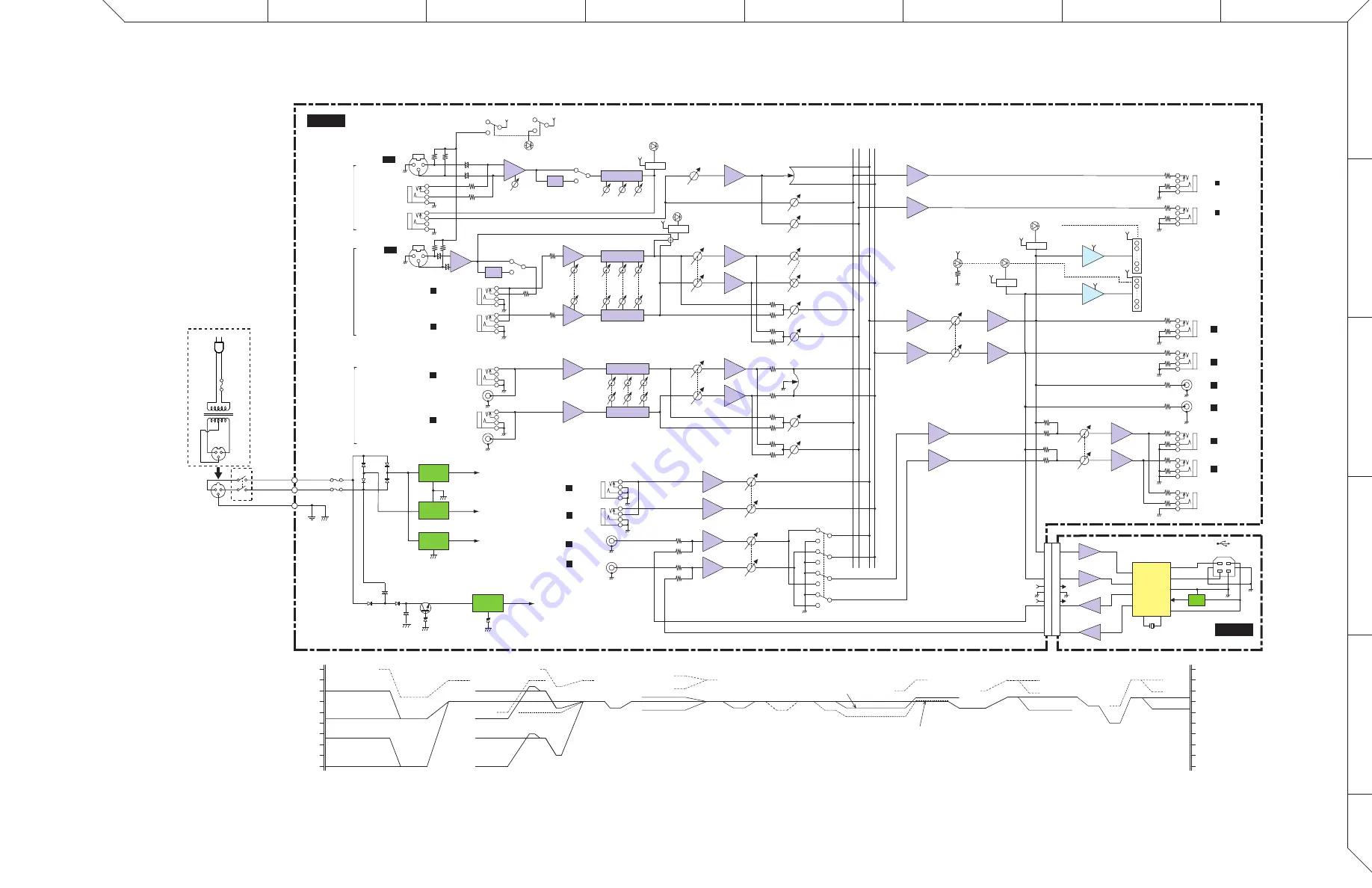Click the topmost of three stacked green blocks
The image size is (1372, 888).
click(433, 472)
